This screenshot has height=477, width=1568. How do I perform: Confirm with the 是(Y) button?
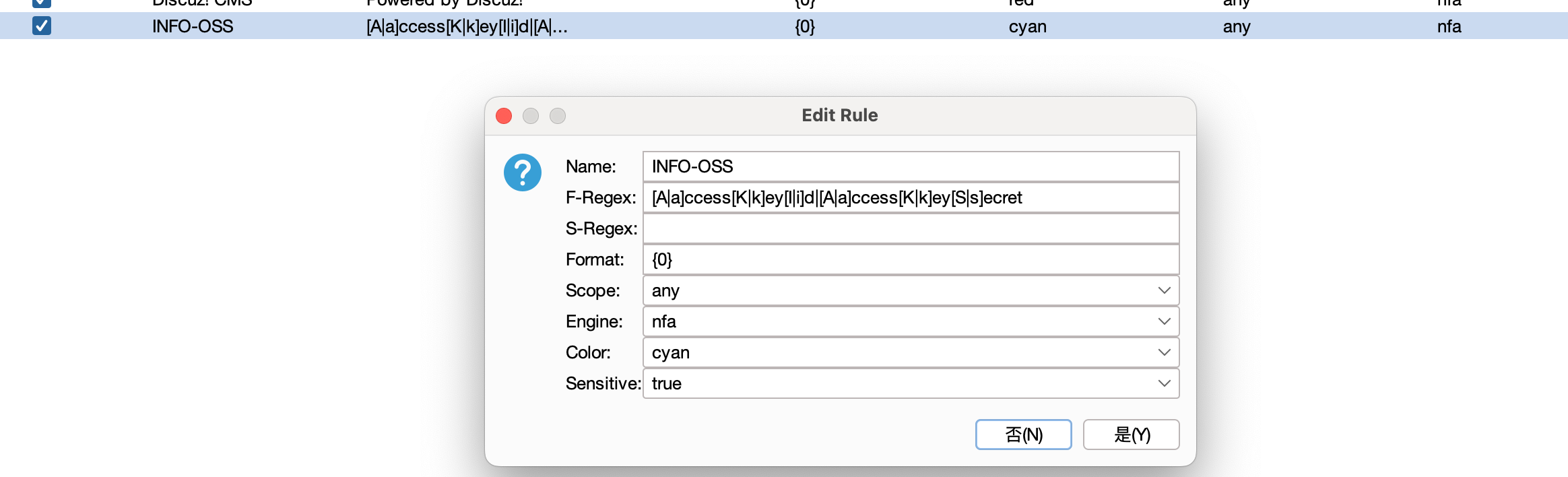point(1132,435)
